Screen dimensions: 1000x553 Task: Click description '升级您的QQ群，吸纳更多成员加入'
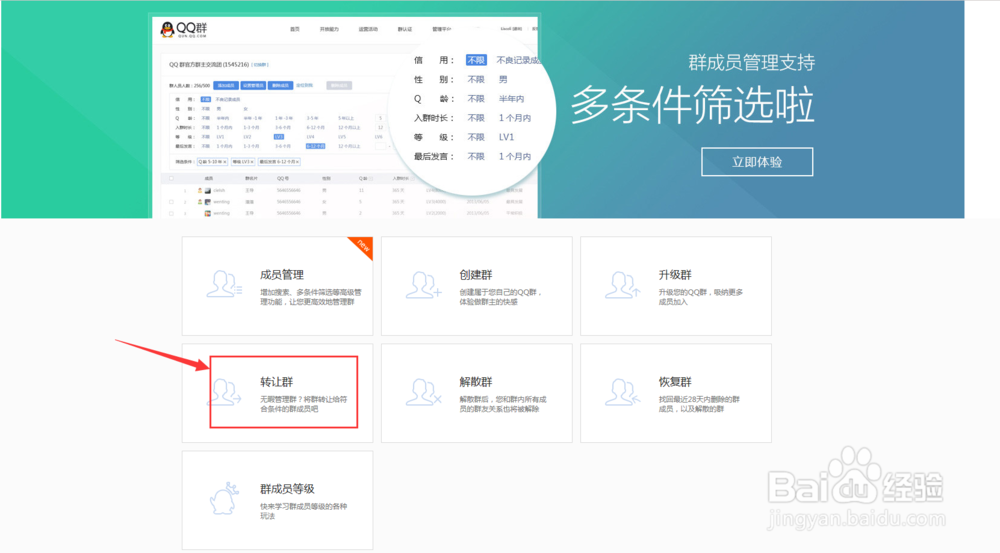click(700, 297)
